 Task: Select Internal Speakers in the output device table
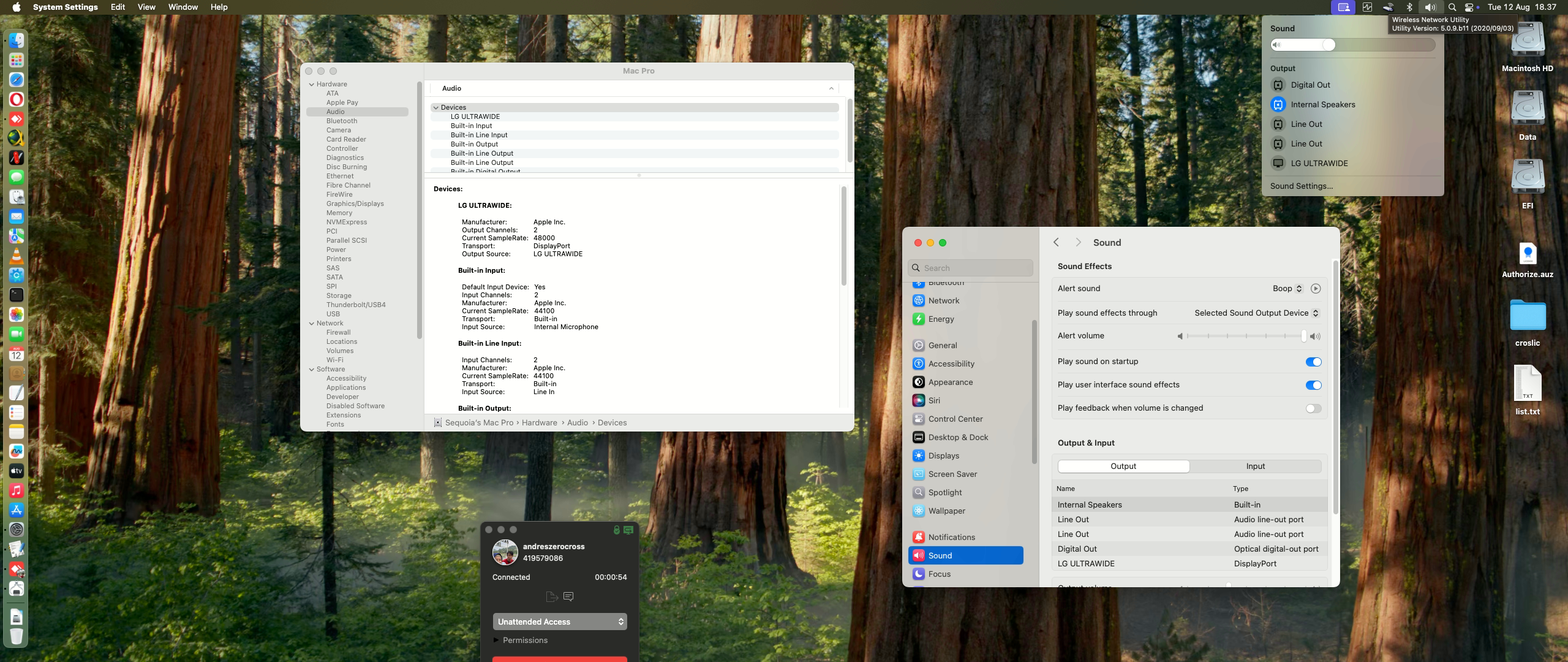pos(1189,505)
